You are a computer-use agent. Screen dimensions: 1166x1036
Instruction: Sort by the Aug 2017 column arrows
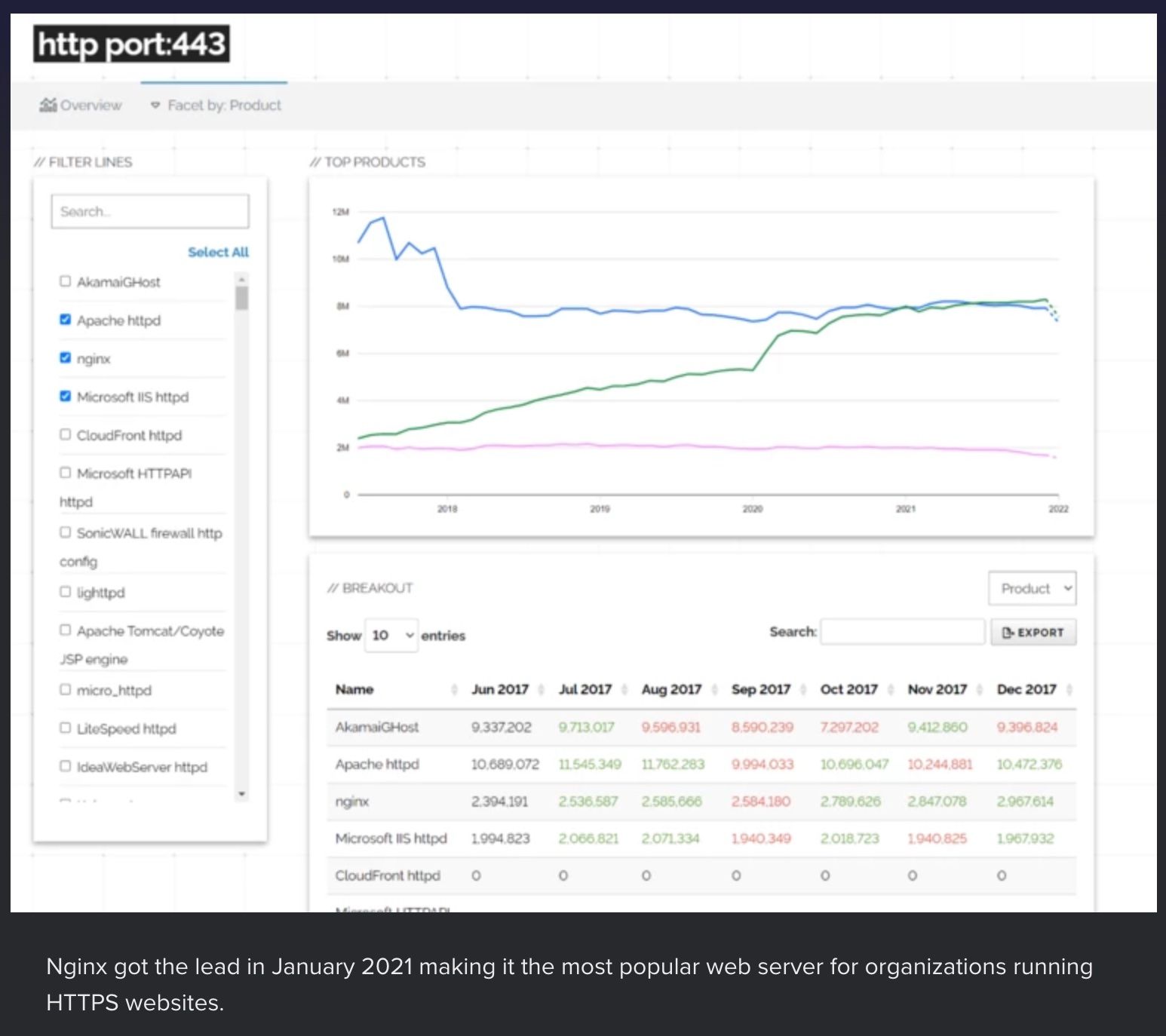[715, 690]
